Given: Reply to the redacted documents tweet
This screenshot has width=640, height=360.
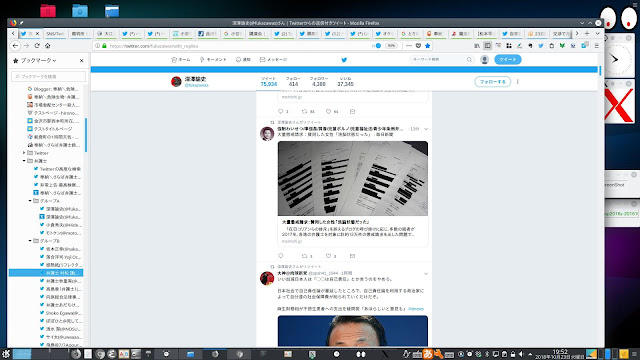Looking at the screenshot, I should pyautogui.click(x=280, y=256).
